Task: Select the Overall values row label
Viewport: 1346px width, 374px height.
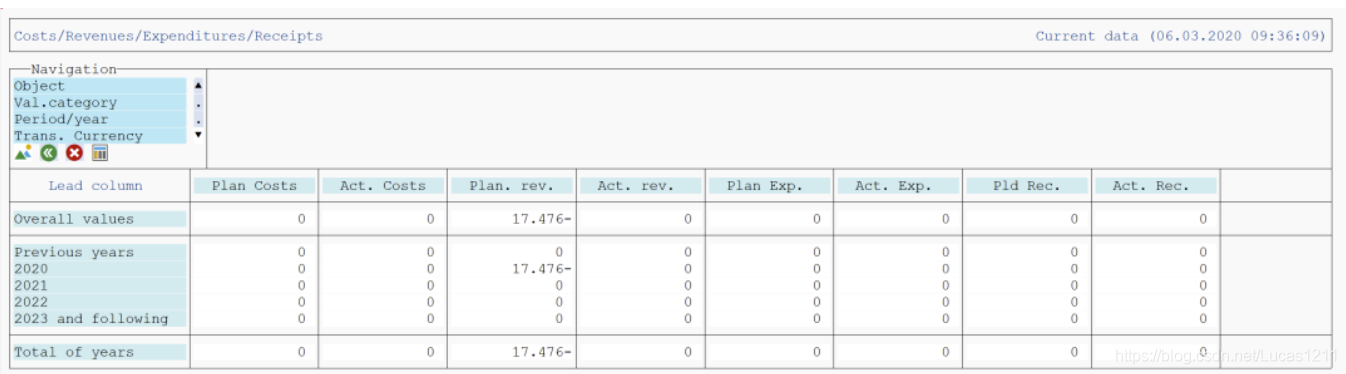Action: [99, 219]
